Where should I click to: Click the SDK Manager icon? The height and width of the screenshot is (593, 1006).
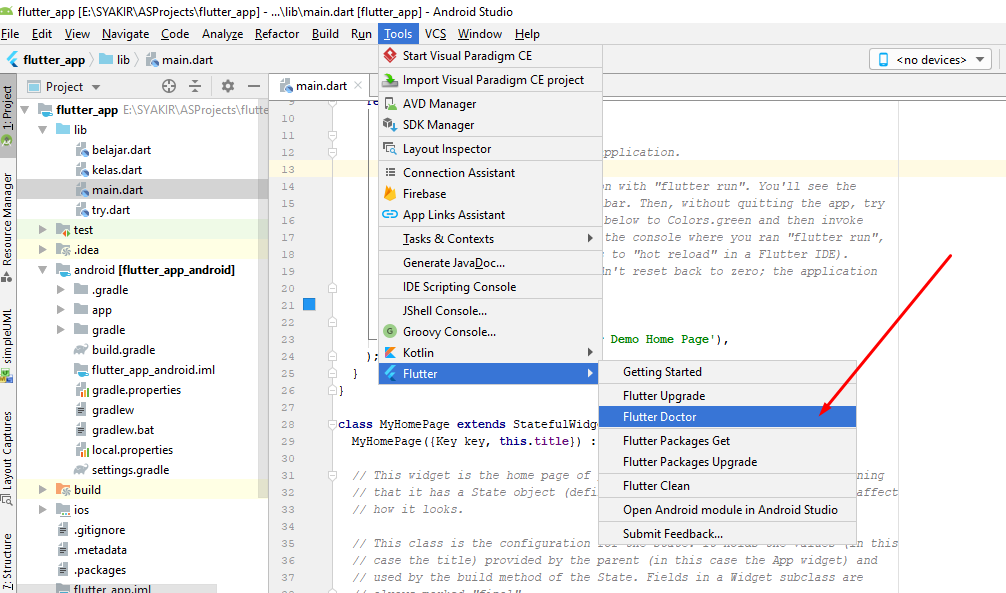[389, 125]
